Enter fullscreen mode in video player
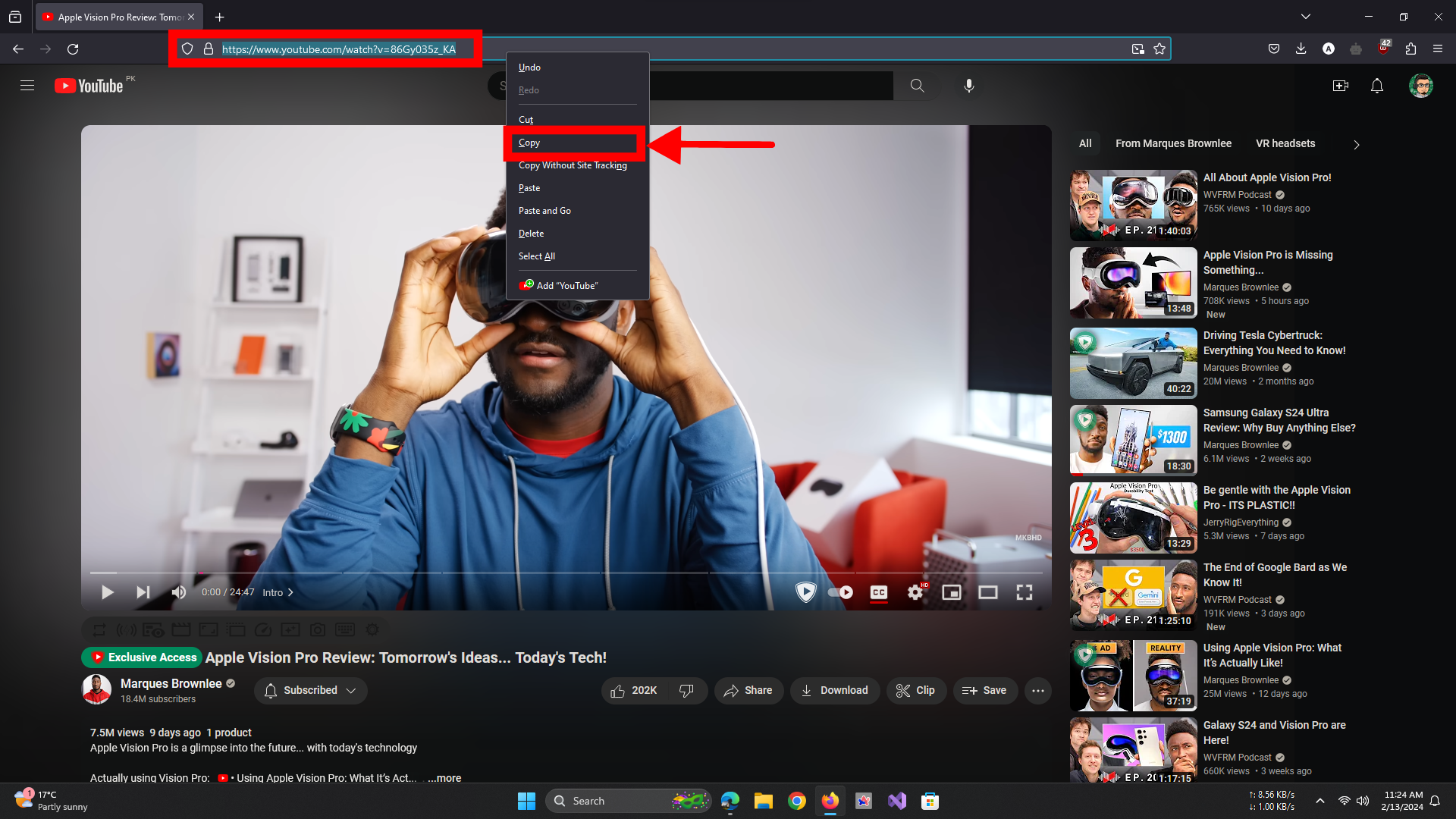 pyautogui.click(x=1024, y=592)
